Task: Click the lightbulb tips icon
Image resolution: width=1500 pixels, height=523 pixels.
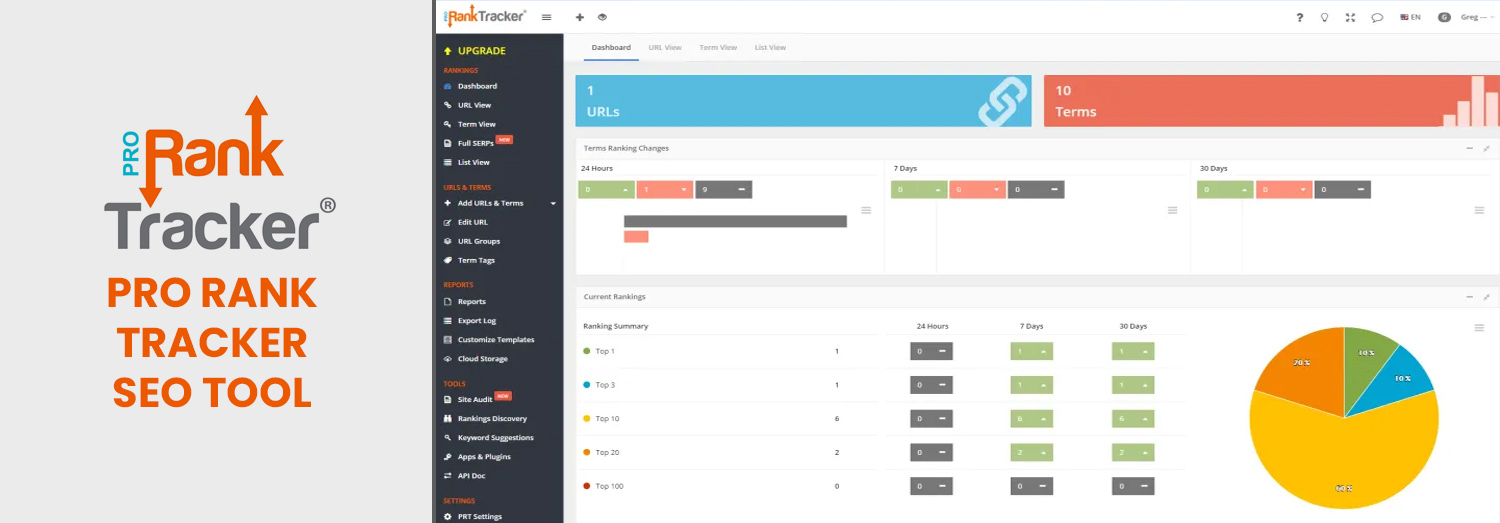Action: coord(1325,17)
